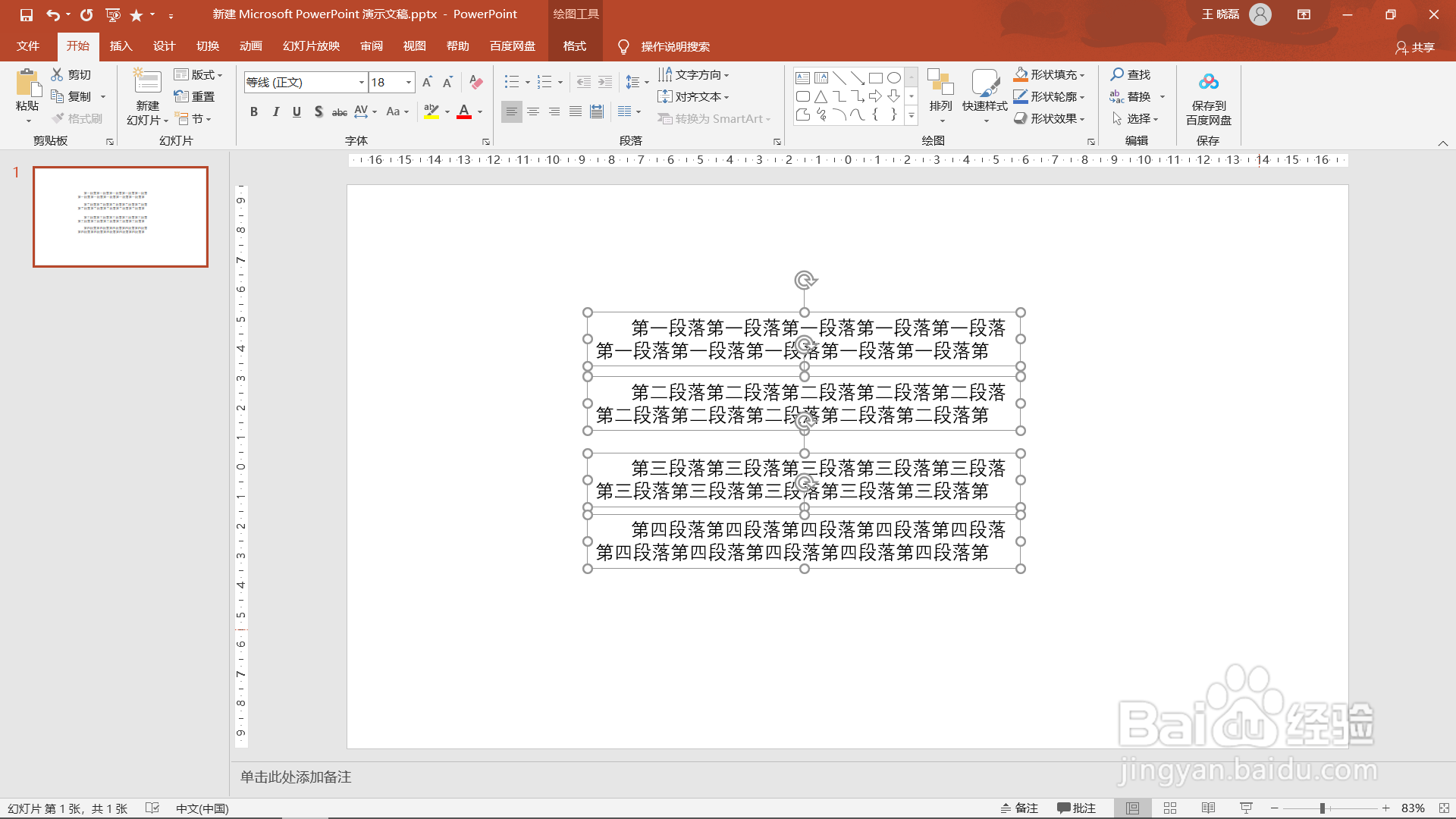Open the Slide Show (幻灯片放映) tab

click(311, 46)
